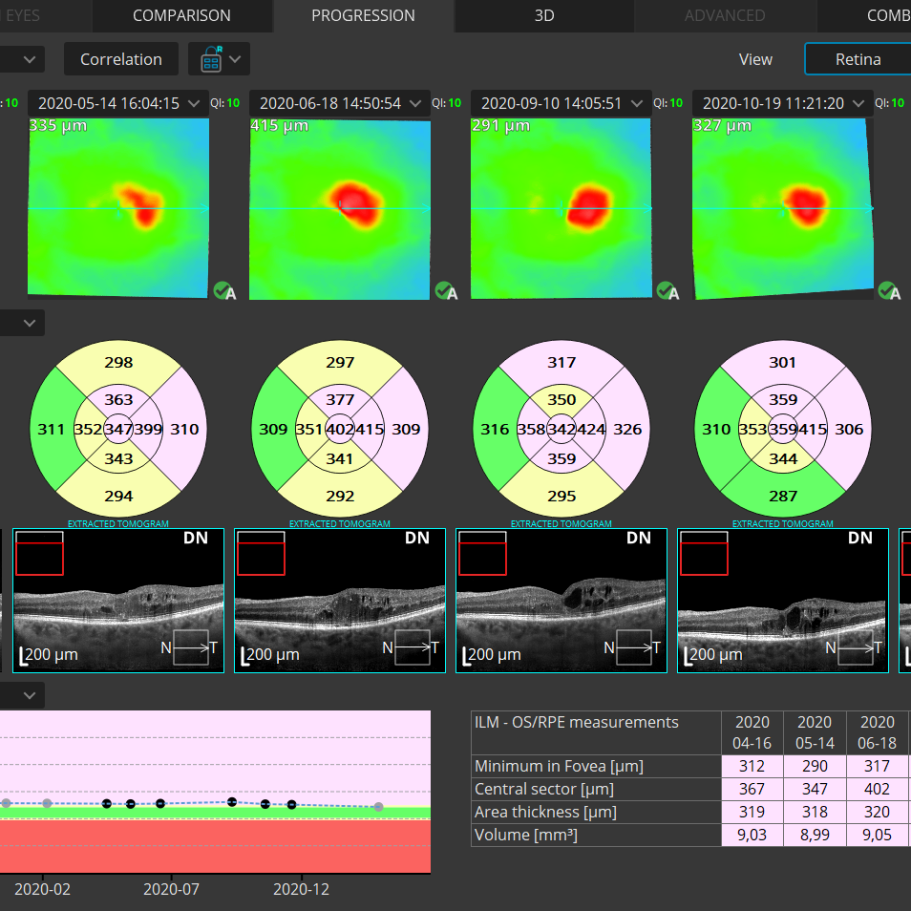Viewport: 911px width, 911px height.
Task: Click the N→T orientation icon on the first tomogram
Action: coord(188,648)
